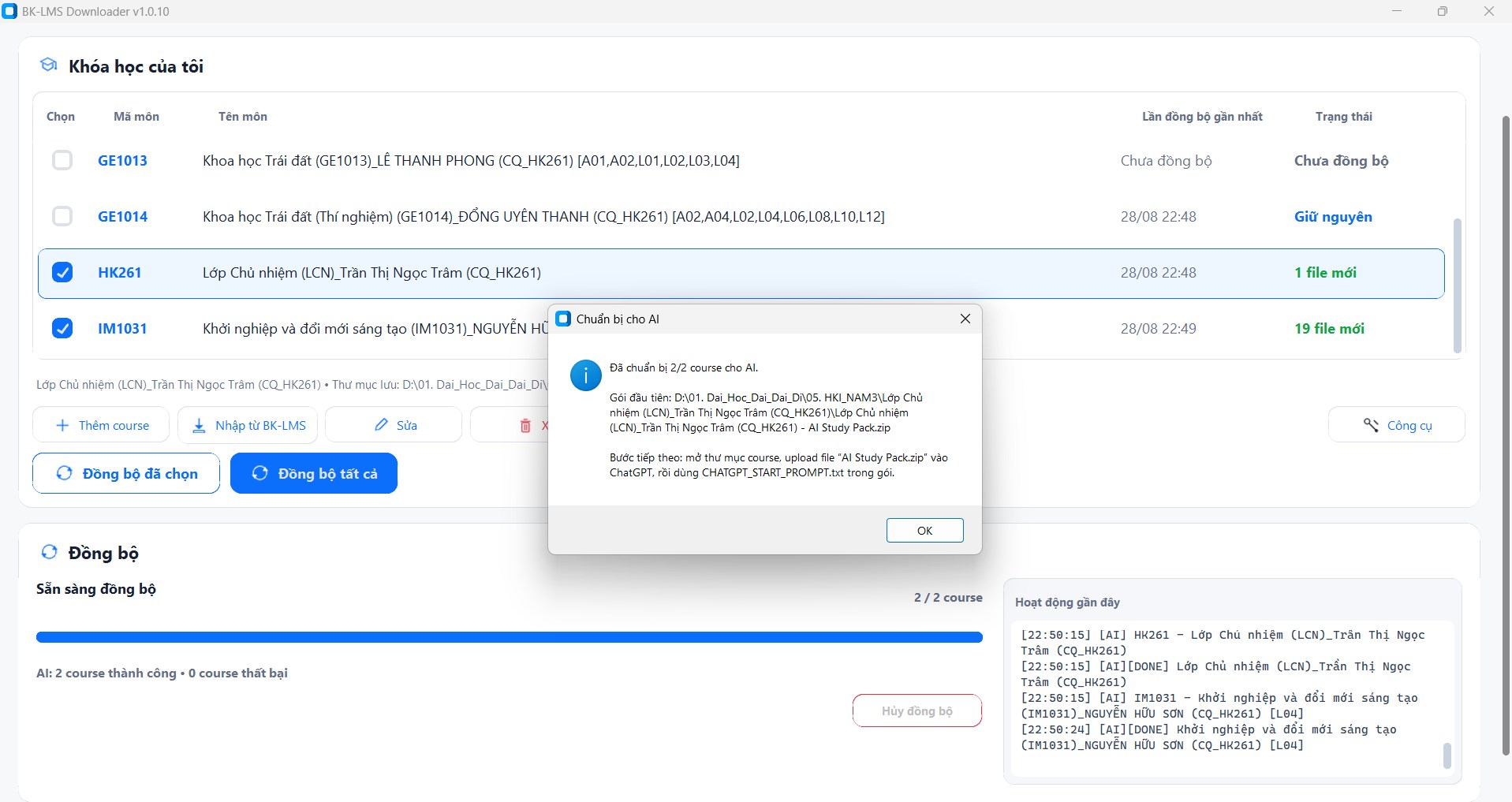Screen dimensions: 1512x802
Task: Click the '1 file mới' status
Action: [1325, 273]
